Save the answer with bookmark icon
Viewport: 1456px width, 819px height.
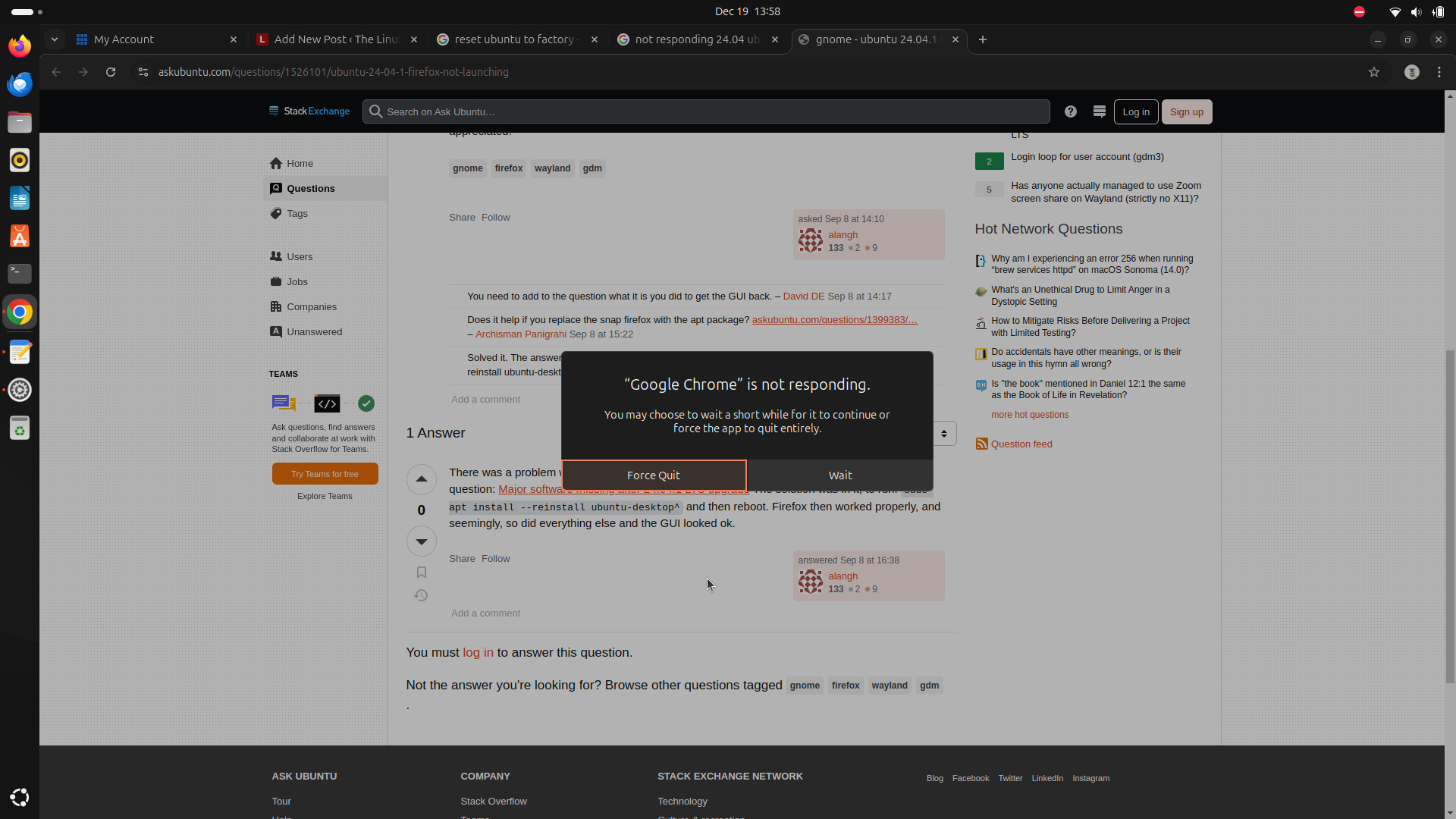[x=422, y=573]
